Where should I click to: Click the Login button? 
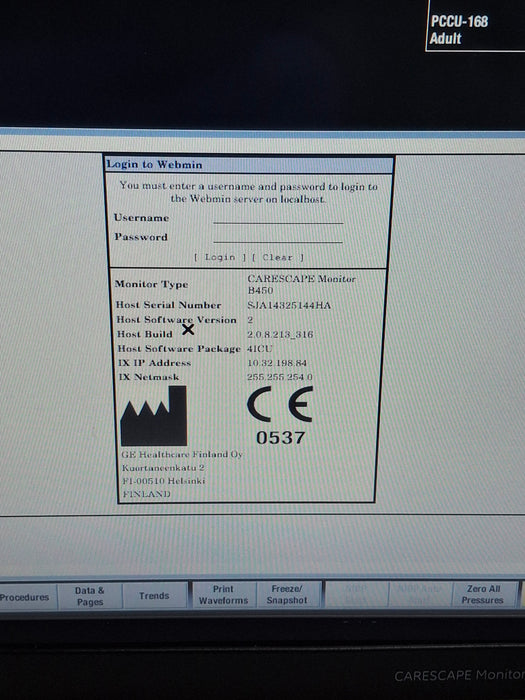tap(220, 257)
